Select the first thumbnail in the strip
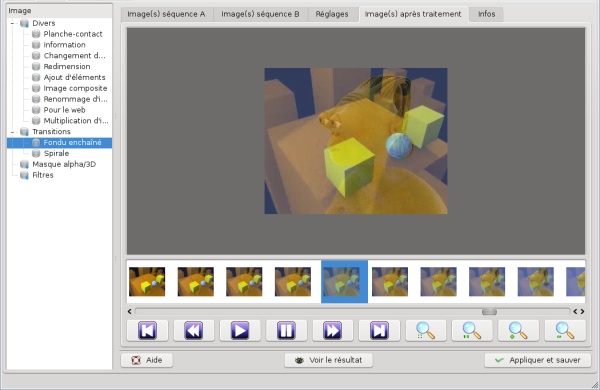 pyautogui.click(x=147, y=282)
